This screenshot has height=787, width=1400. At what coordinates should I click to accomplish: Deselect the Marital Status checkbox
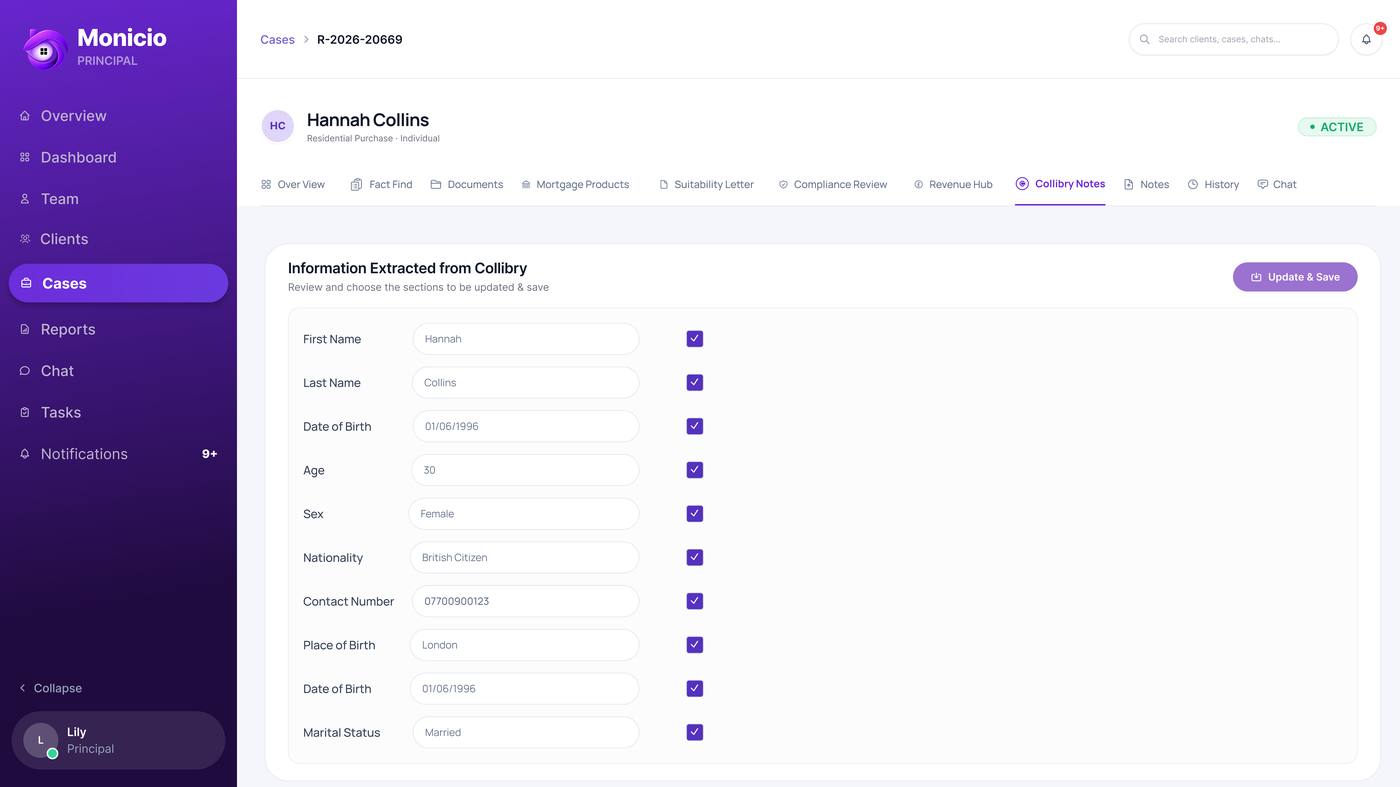click(x=695, y=733)
